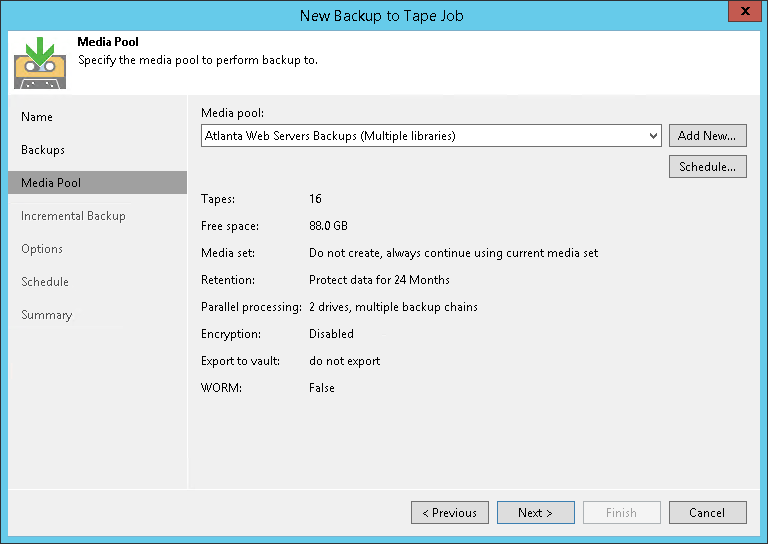Cancel the backup to tape wizard

coord(707,513)
